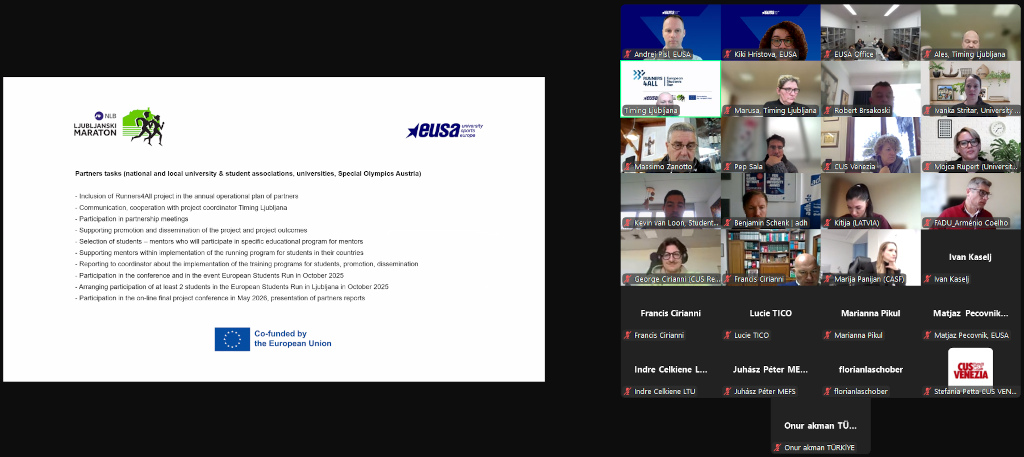Select Marija Panijan's video tile

pyautogui.click(x=871, y=257)
